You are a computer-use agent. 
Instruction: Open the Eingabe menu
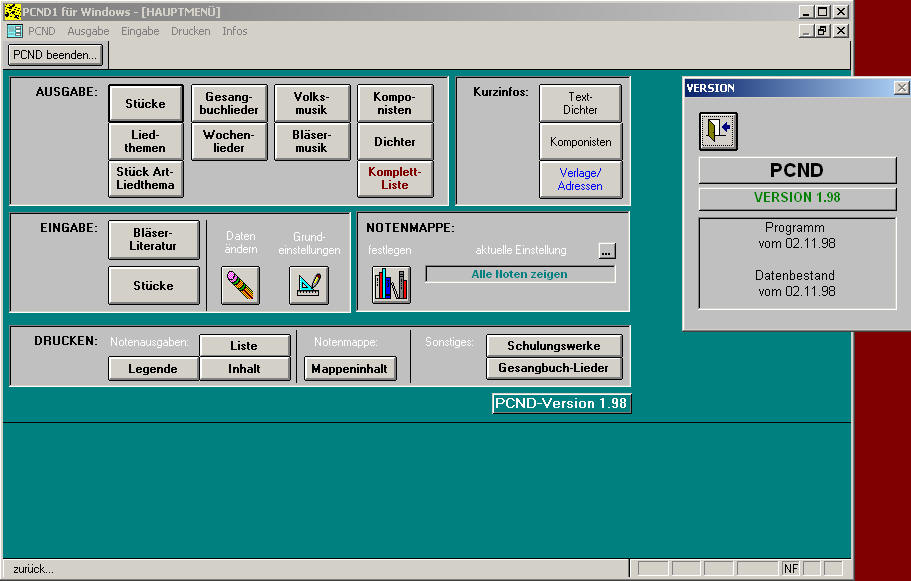[x=140, y=31]
